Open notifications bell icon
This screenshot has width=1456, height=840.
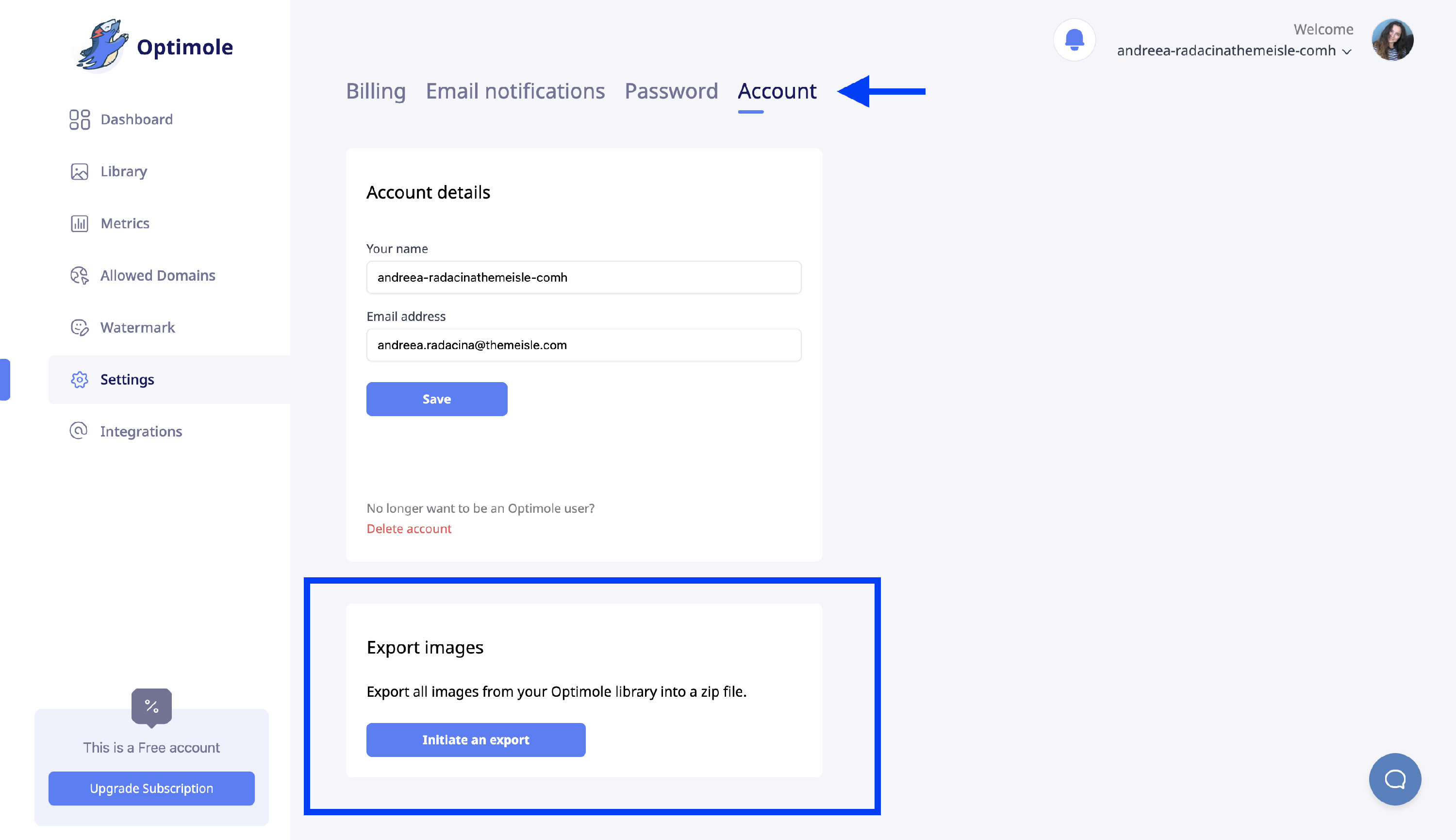click(x=1074, y=40)
